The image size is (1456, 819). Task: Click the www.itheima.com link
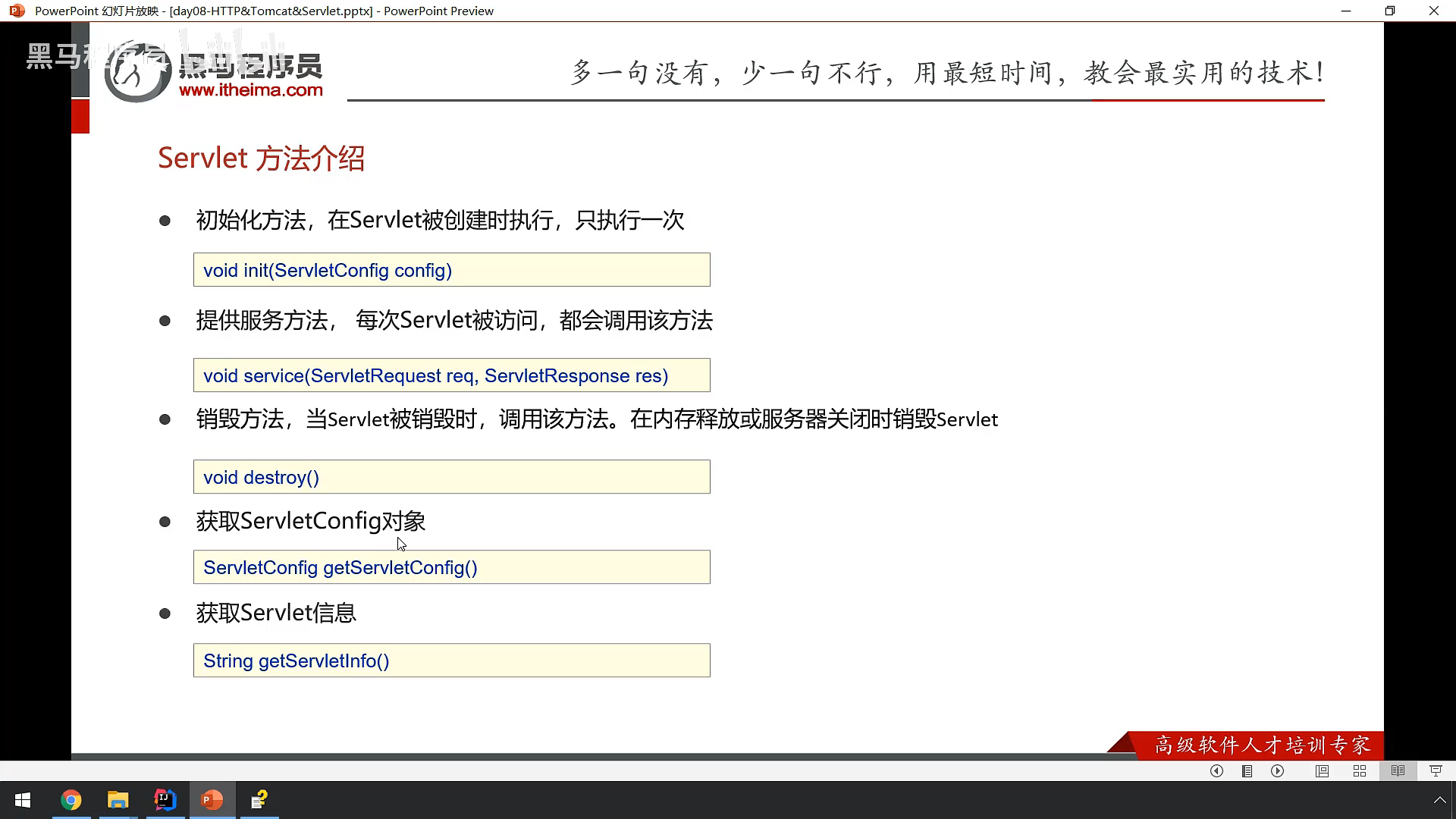pos(251,90)
